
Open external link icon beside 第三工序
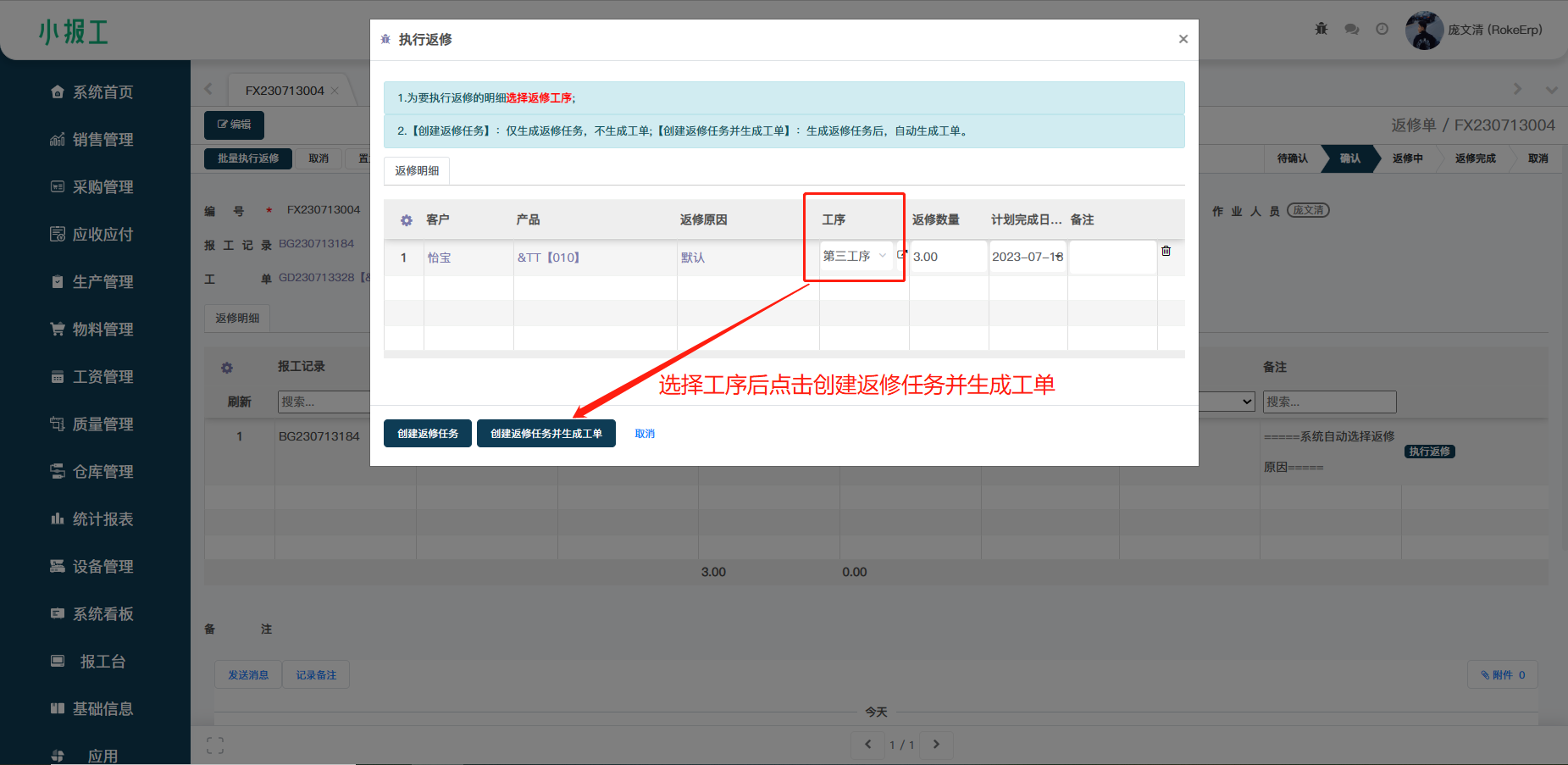pos(901,254)
